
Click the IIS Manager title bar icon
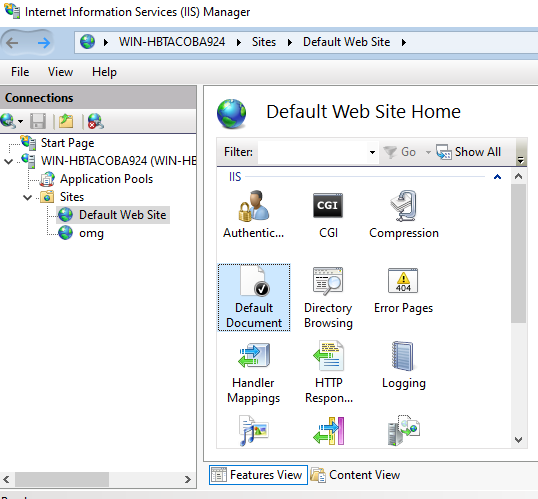point(12,10)
